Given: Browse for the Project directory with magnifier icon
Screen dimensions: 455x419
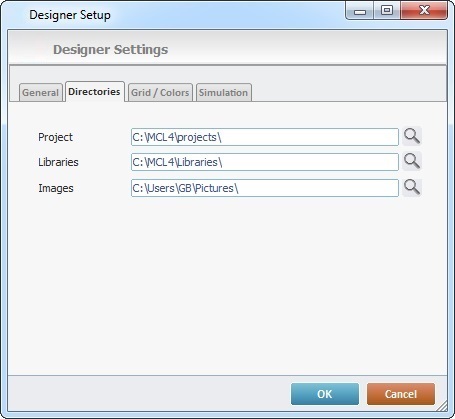Looking at the screenshot, I should pyautogui.click(x=412, y=136).
